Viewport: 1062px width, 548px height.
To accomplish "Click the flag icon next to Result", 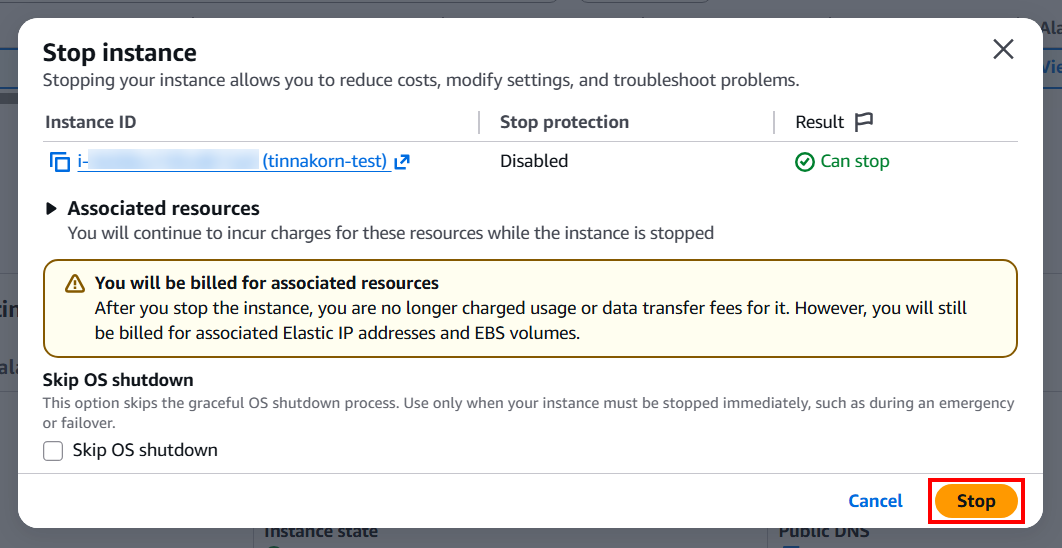I will click(x=864, y=122).
